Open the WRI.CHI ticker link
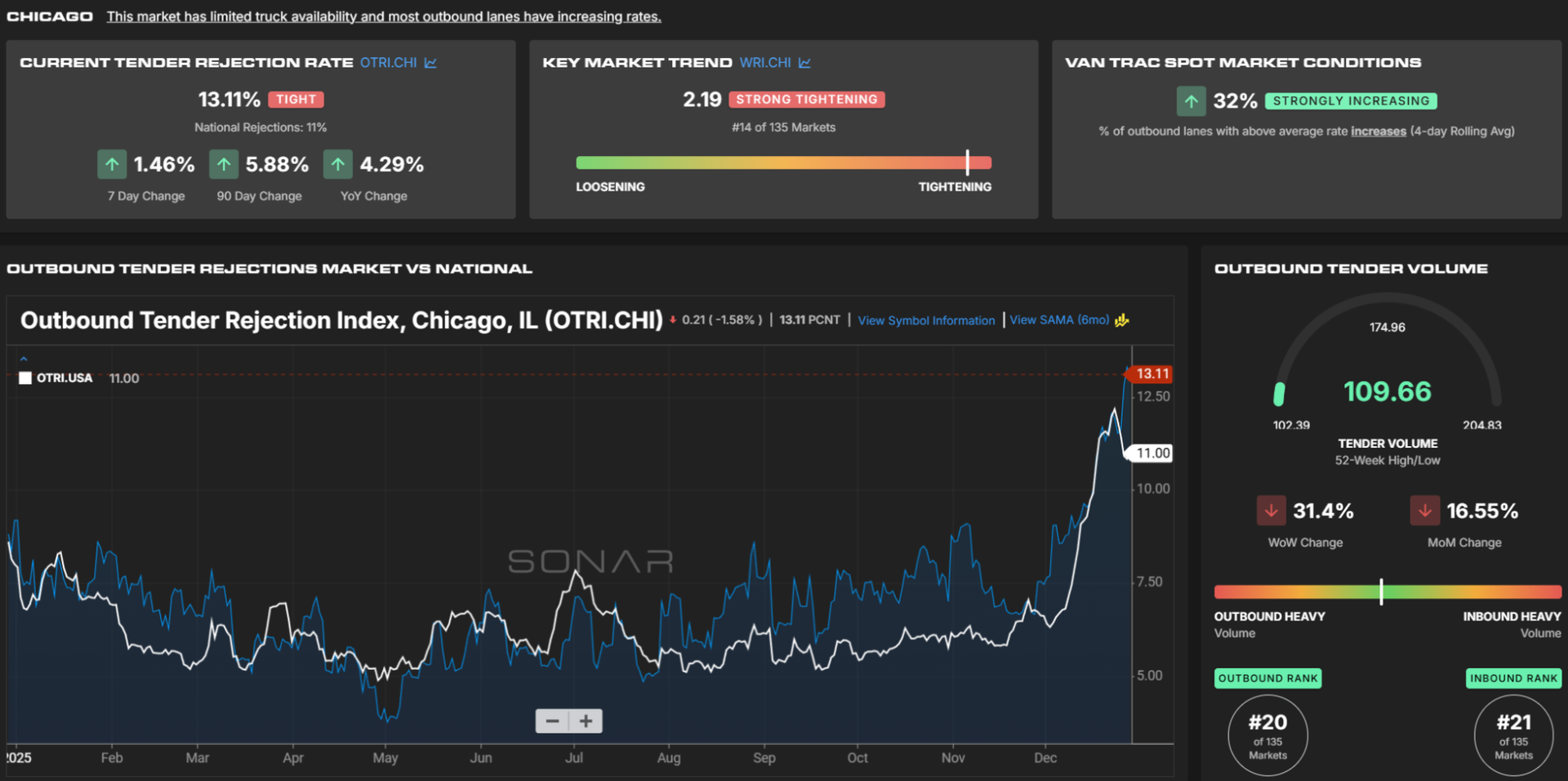The width and height of the screenshot is (1568, 781). click(765, 63)
